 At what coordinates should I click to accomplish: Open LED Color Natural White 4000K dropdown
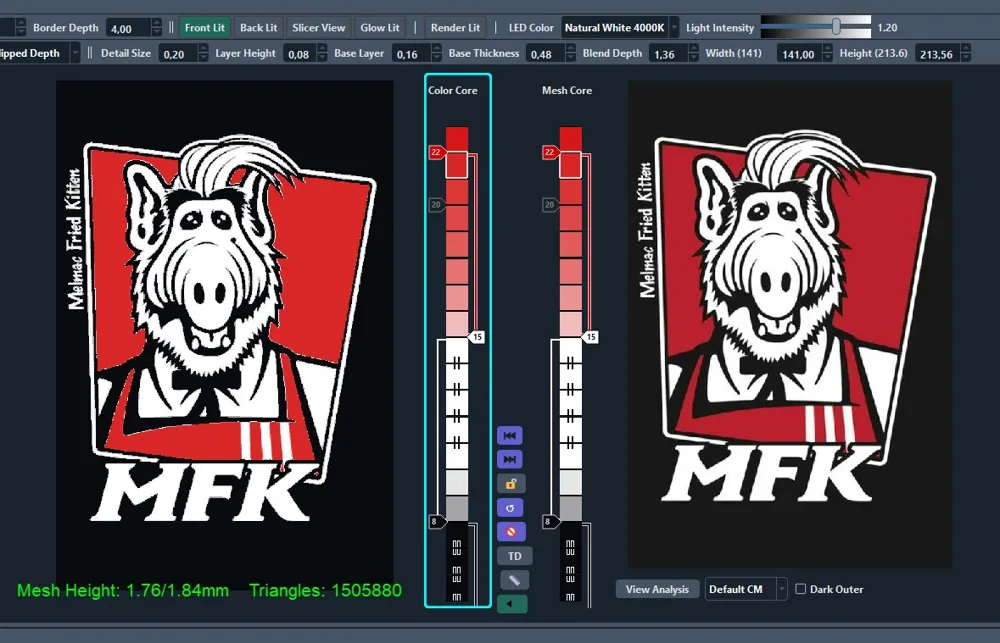pyautogui.click(x=619, y=27)
